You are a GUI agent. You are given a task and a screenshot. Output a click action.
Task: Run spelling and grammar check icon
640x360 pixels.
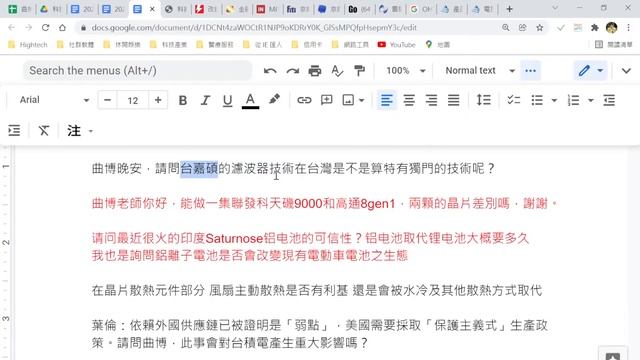tap(337, 71)
